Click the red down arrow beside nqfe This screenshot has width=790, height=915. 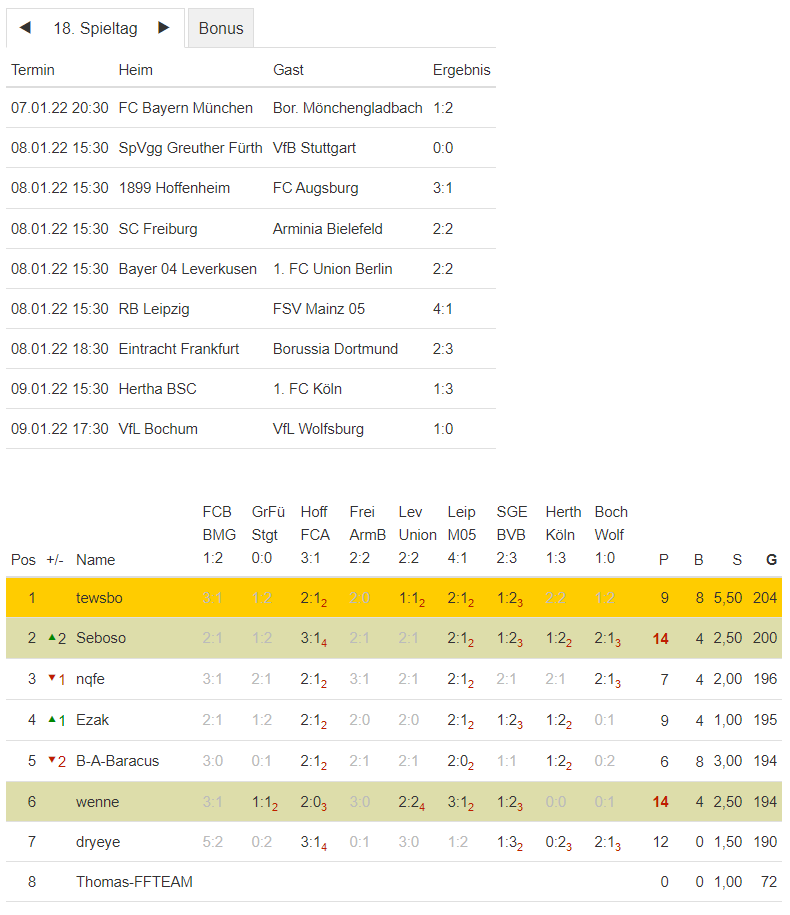tap(52, 678)
